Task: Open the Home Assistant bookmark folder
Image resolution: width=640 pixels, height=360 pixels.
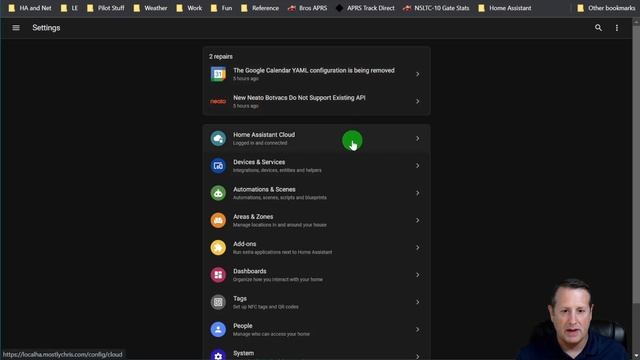Action: [505, 8]
